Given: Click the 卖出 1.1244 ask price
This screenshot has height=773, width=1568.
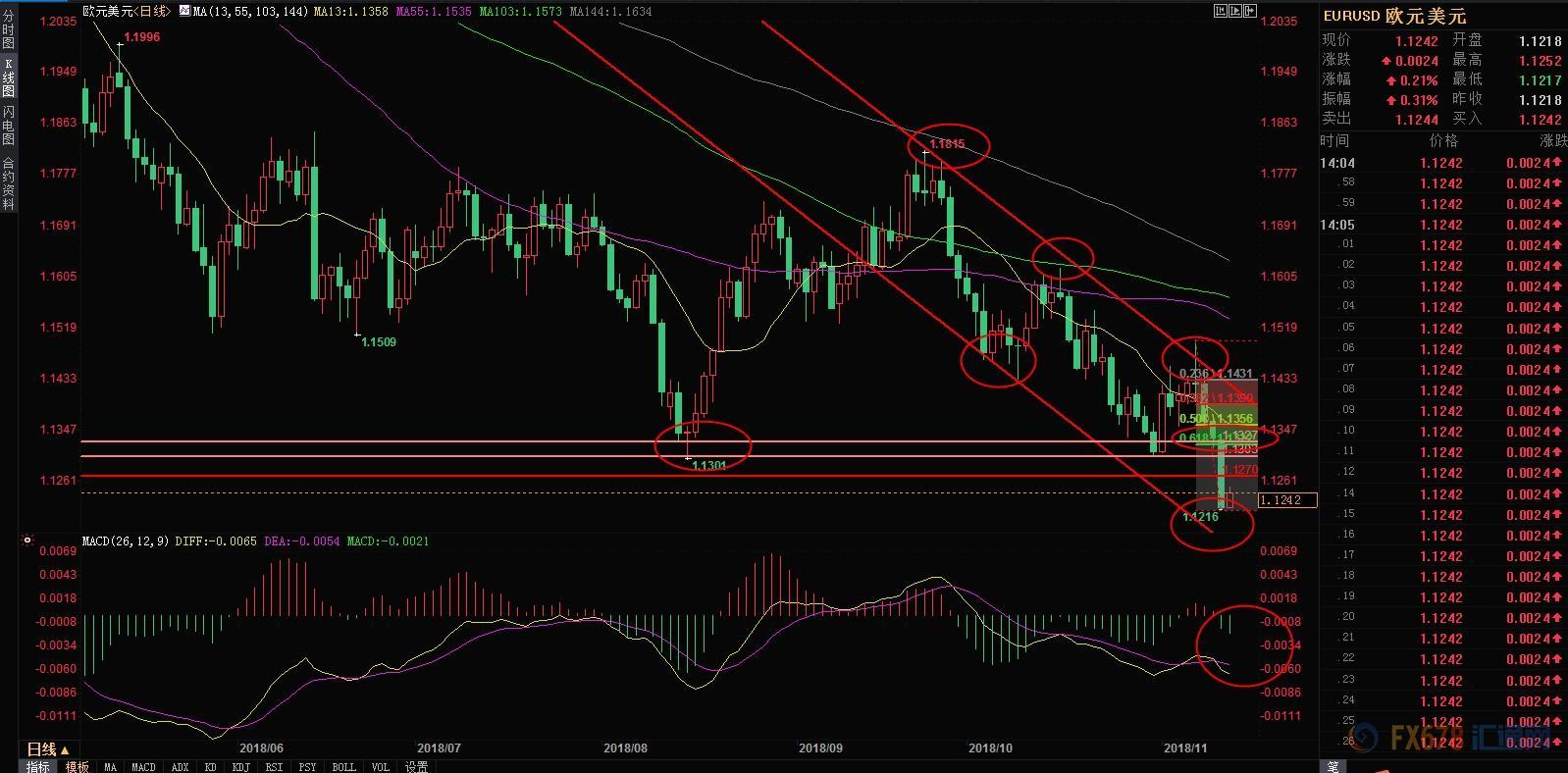Looking at the screenshot, I should (1417, 120).
